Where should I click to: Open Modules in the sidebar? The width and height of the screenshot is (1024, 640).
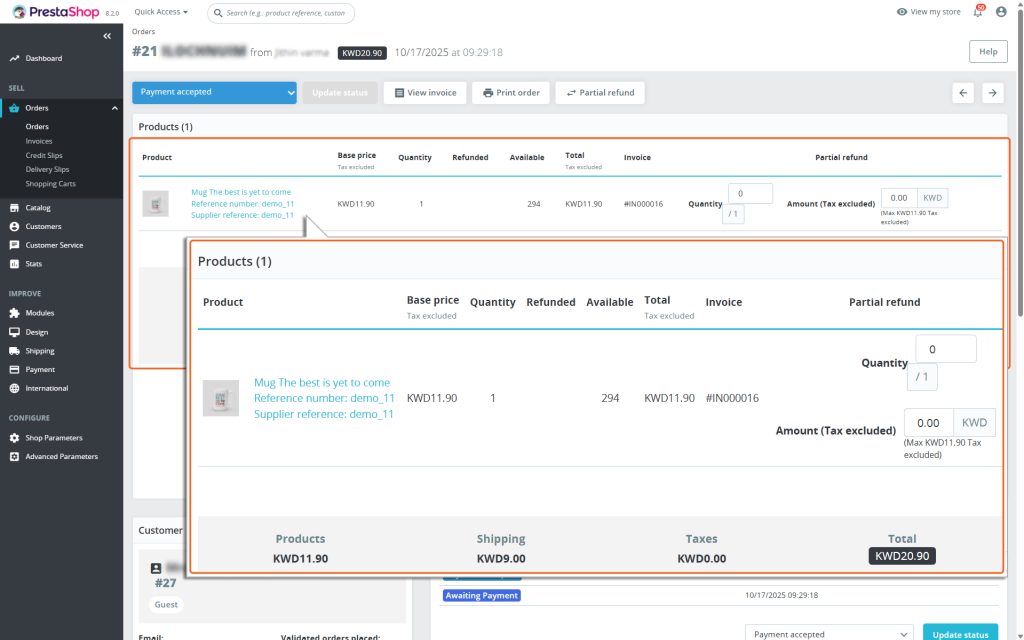coord(40,313)
